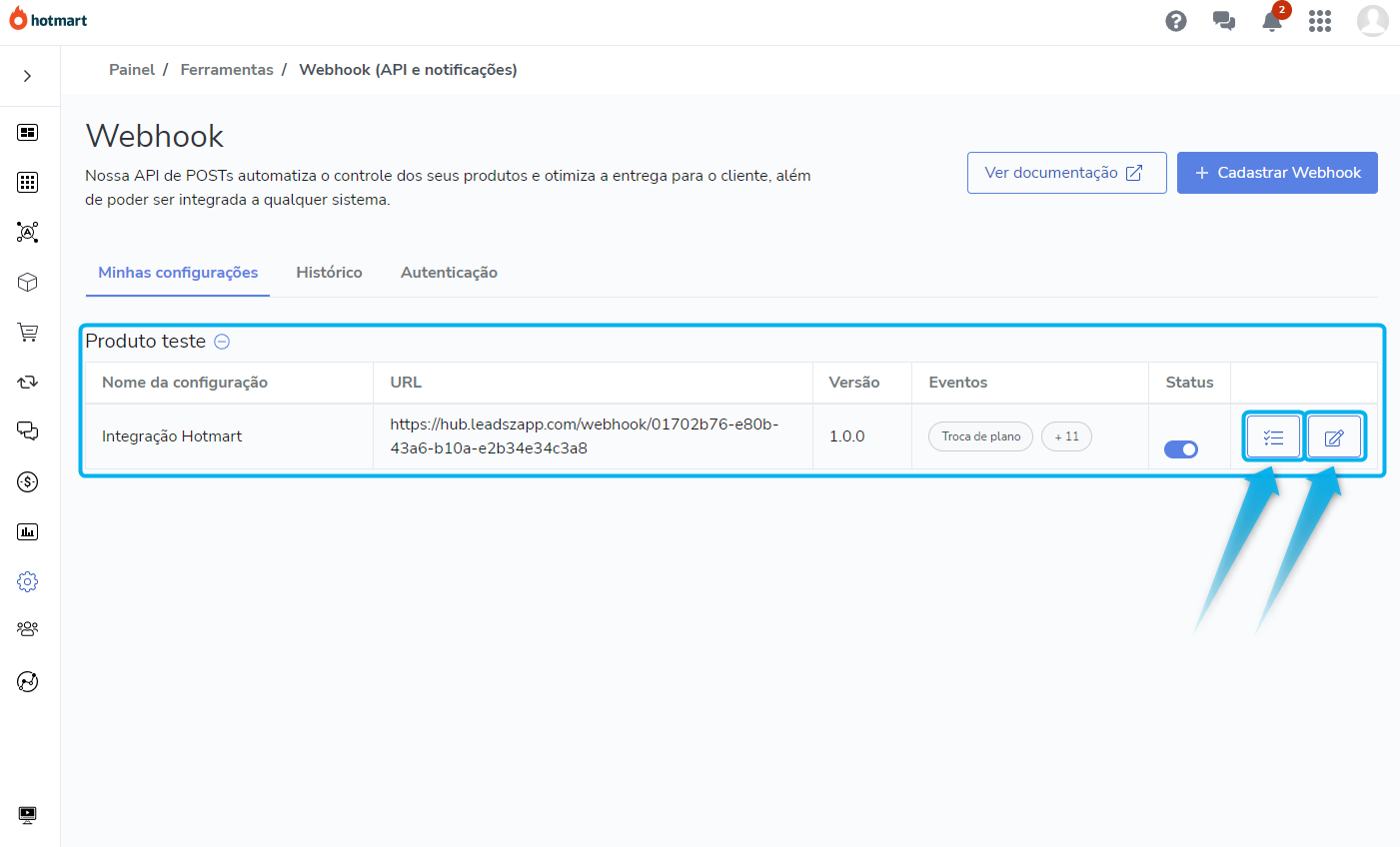The width and height of the screenshot is (1400, 847).
Task: Open the Autenticação tab
Action: pyautogui.click(x=449, y=272)
